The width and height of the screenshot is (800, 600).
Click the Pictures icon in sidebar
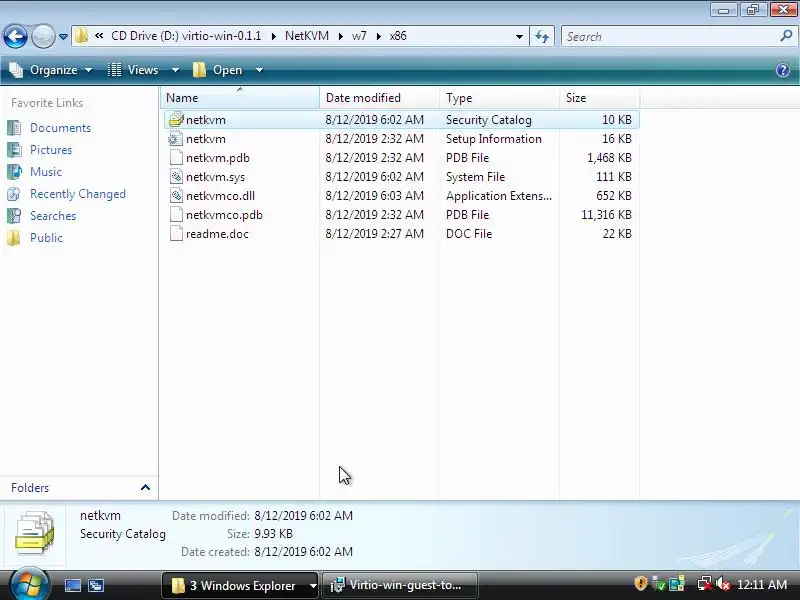14,150
